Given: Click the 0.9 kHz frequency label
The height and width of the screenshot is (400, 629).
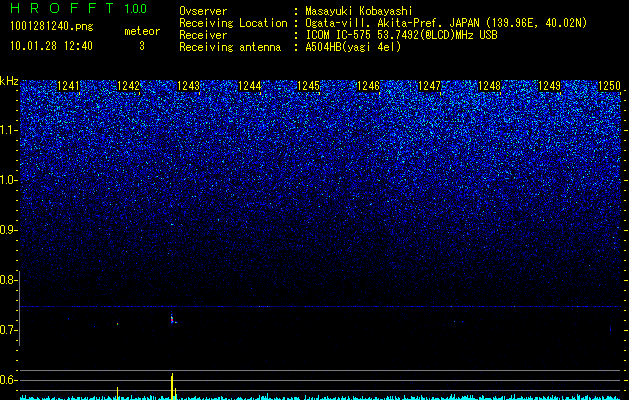Looking at the screenshot, I should 8,230.
